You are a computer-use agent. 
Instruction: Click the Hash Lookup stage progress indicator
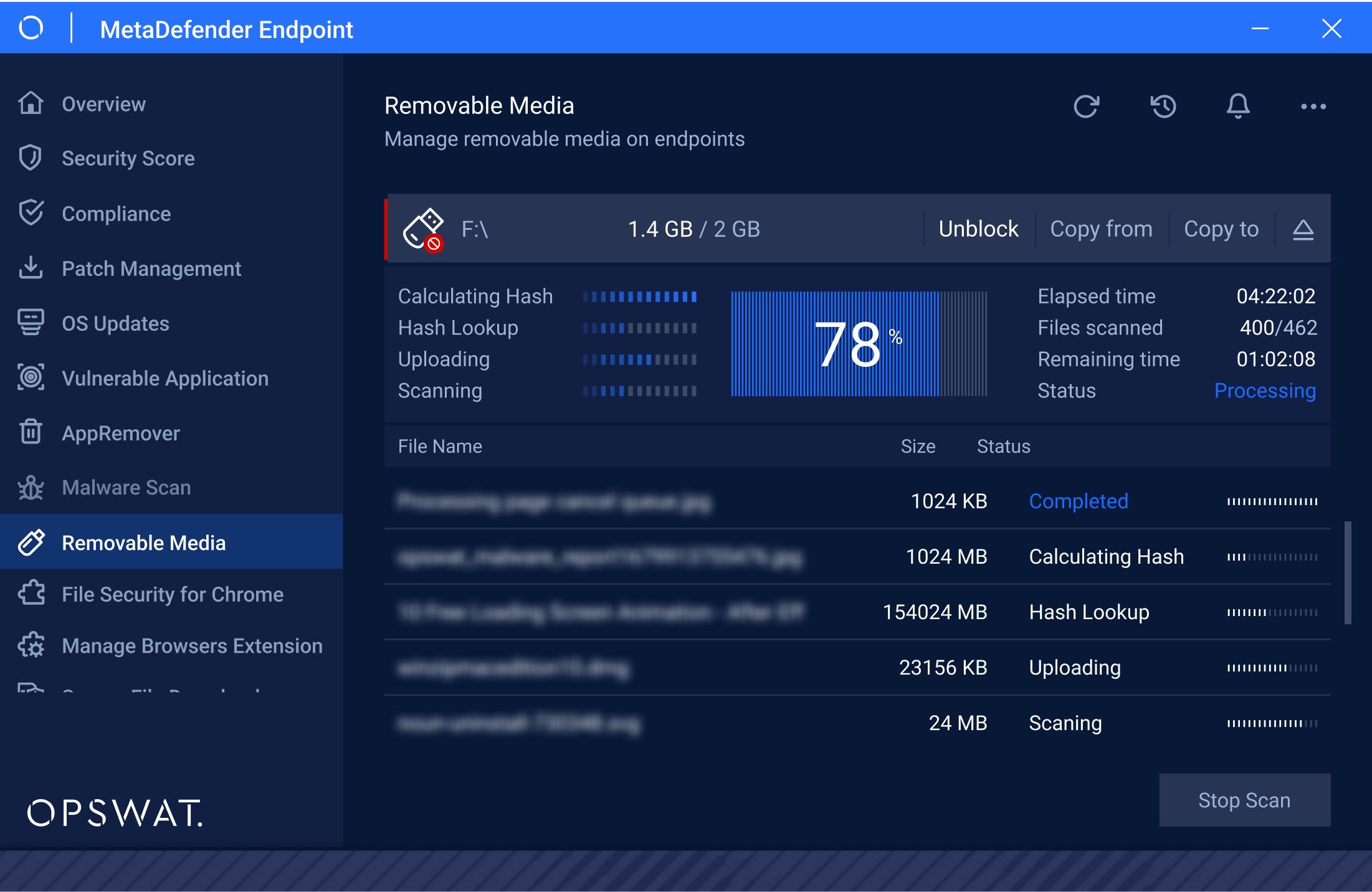click(640, 328)
